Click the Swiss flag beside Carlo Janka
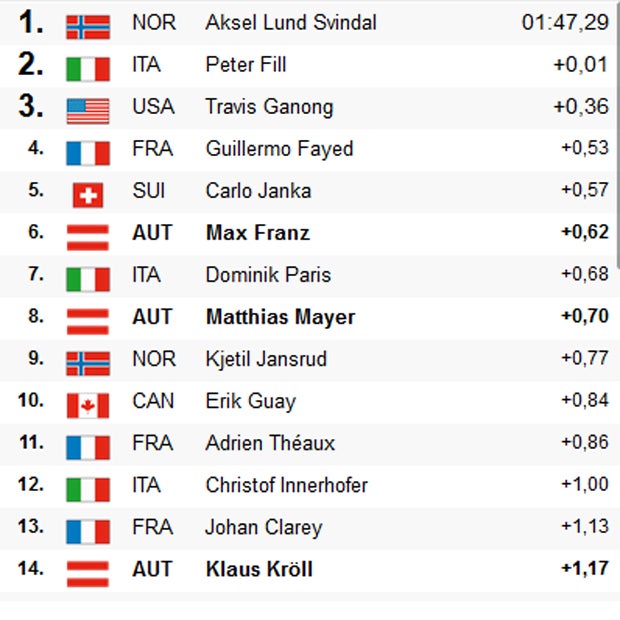The height and width of the screenshot is (620, 620). point(88,194)
